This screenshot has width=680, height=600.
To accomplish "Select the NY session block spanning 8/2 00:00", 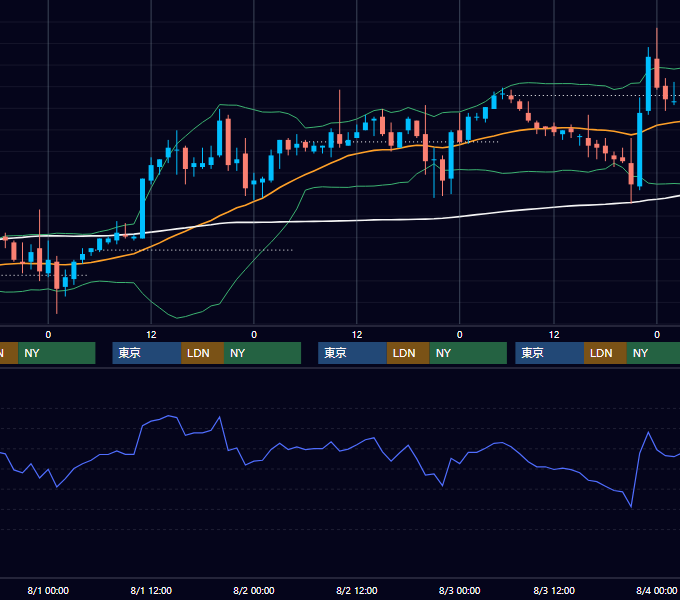I will [262, 353].
